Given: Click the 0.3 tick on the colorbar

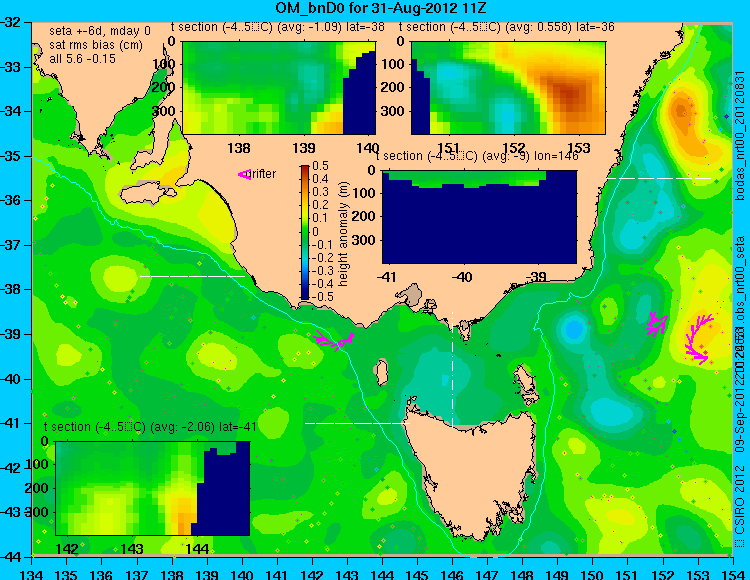Looking at the screenshot, I should tap(320, 192).
